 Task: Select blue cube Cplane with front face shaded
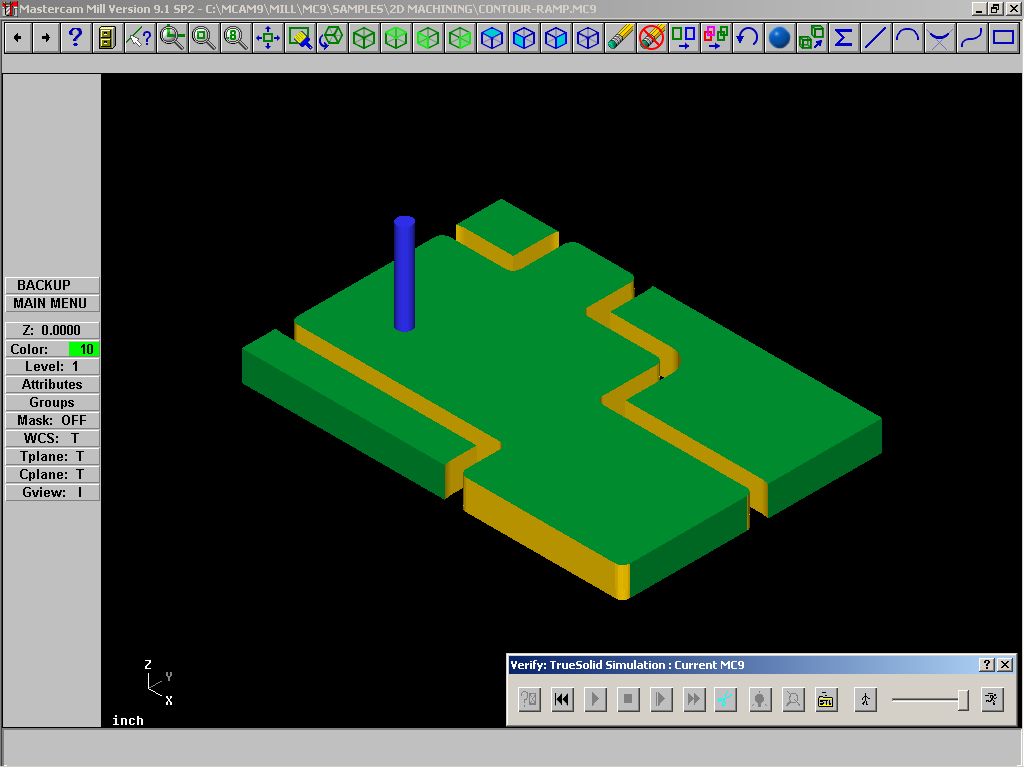click(x=523, y=38)
